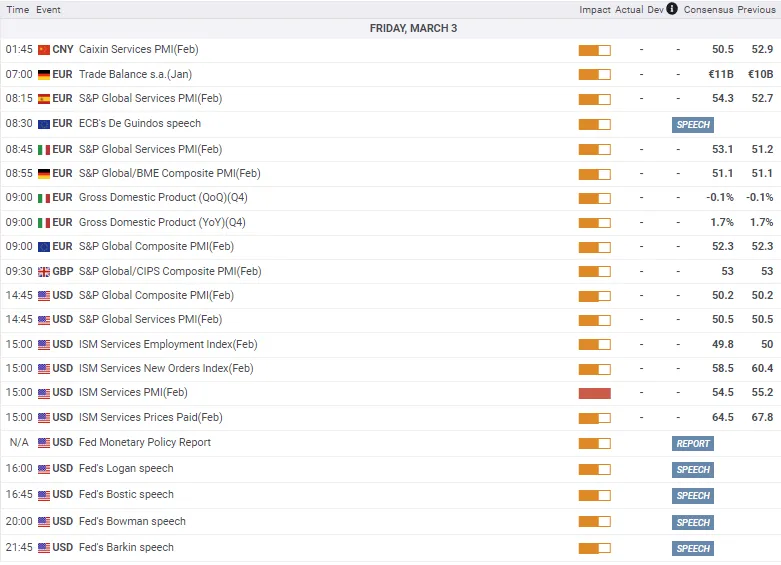Click previous value €10B

tap(761, 74)
